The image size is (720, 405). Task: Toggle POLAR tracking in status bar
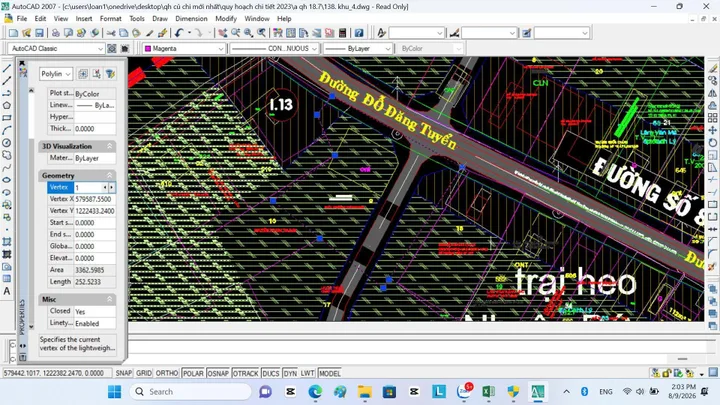pyautogui.click(x=193, y=373)
